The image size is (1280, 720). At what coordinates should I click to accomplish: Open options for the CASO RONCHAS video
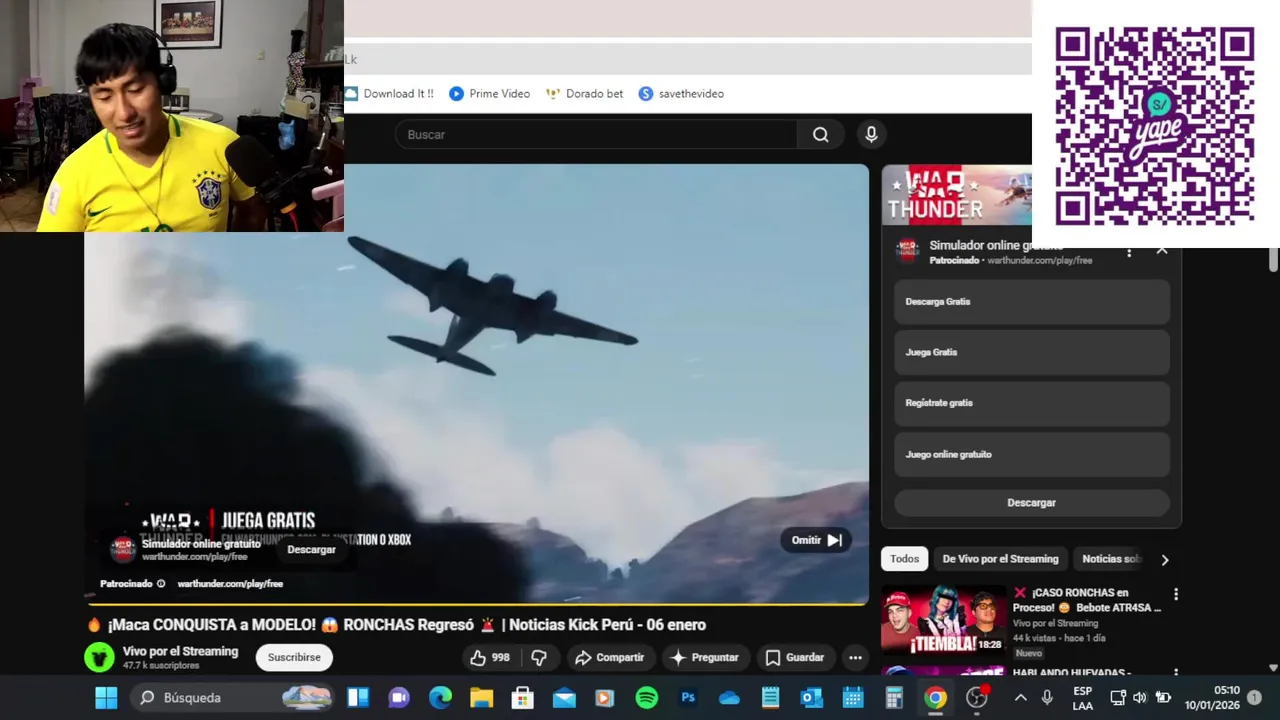[1176, 594]
